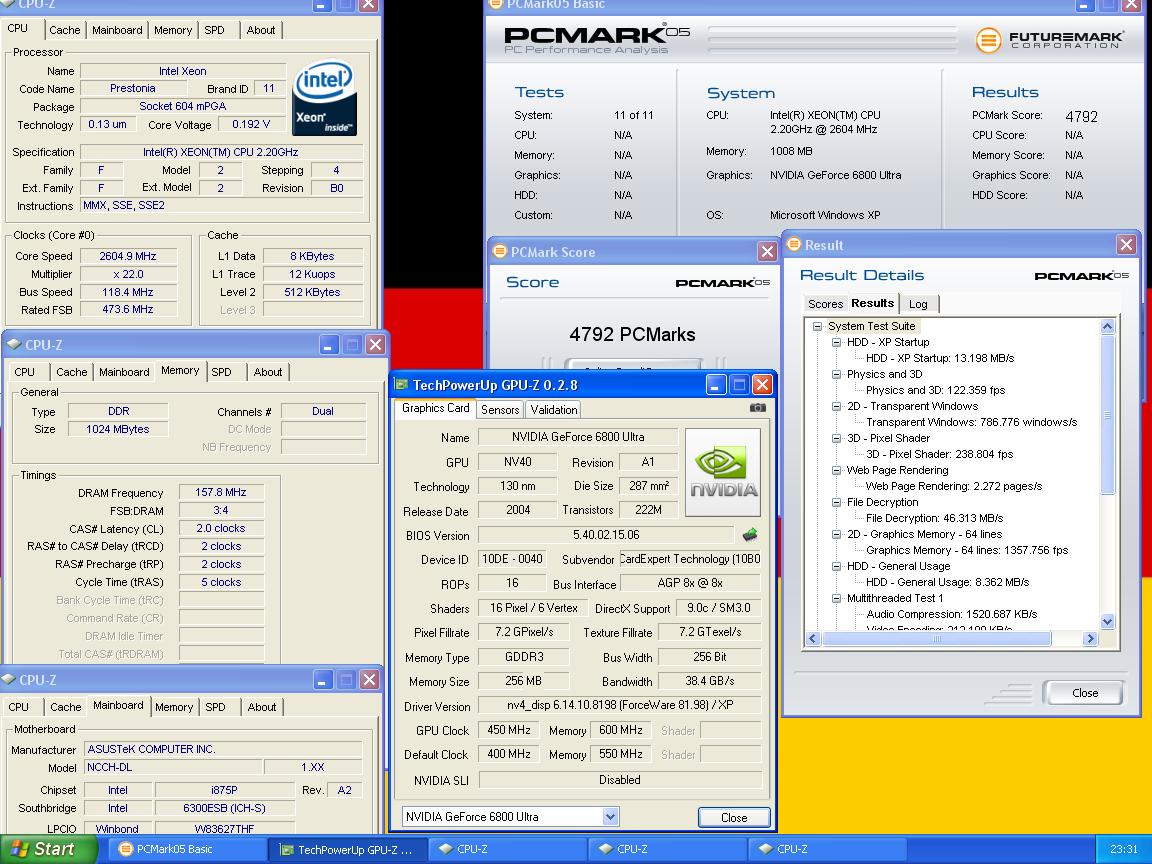The width and height of the screenshot is (1152, 864).
Task: Click the taskbar clock showing 23:31
Action: [1123, 849]
